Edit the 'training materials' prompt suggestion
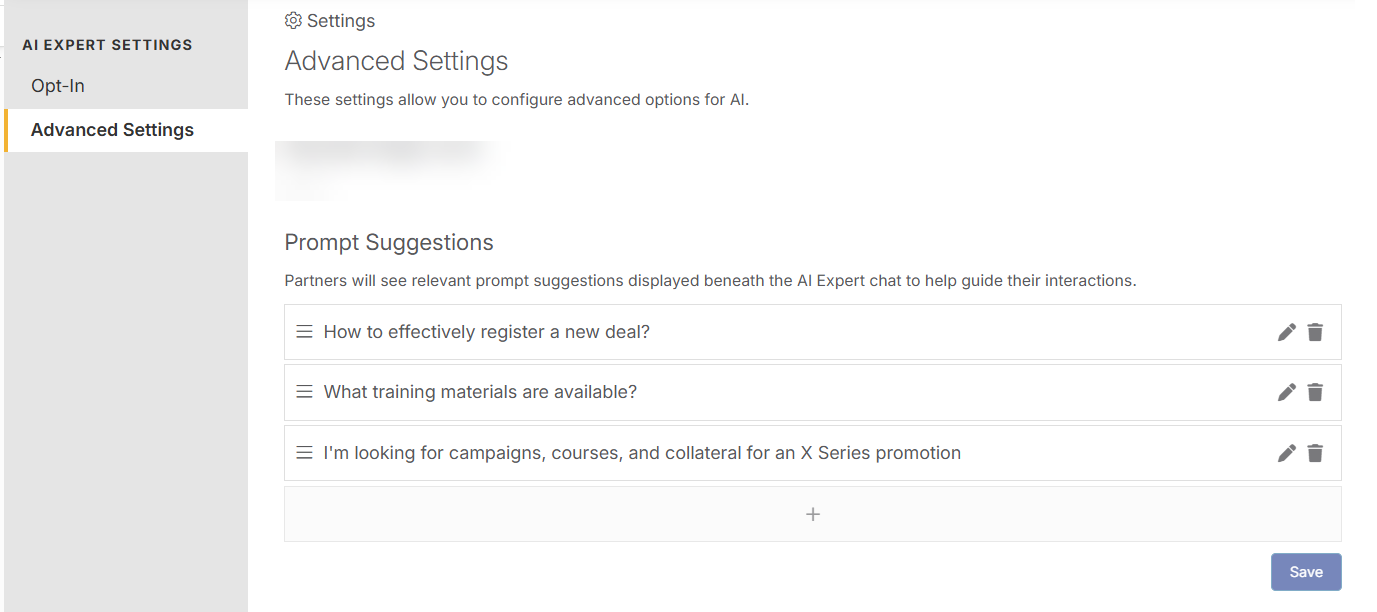The width and height of the screenshot is (1377, 612). [x=1287, y=392]
